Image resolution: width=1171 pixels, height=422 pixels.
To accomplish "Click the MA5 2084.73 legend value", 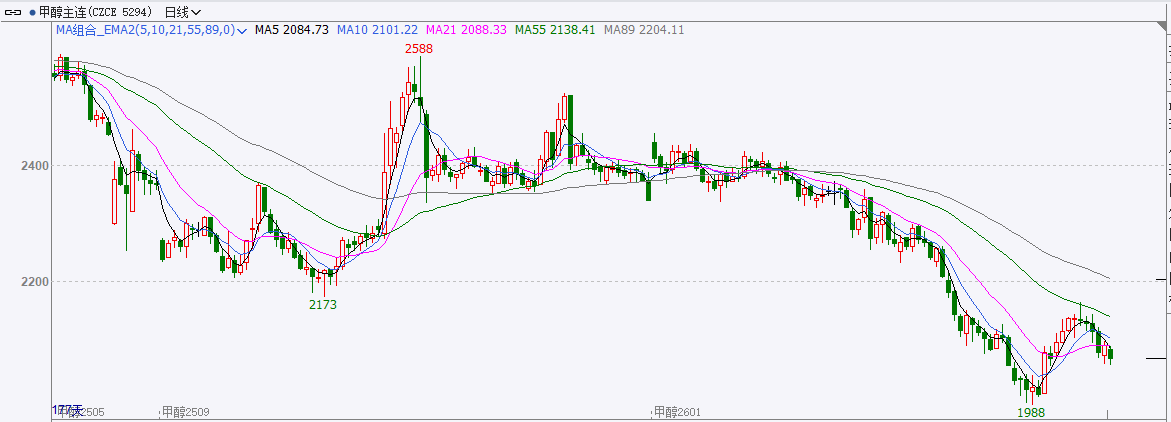I will point(291,30).
